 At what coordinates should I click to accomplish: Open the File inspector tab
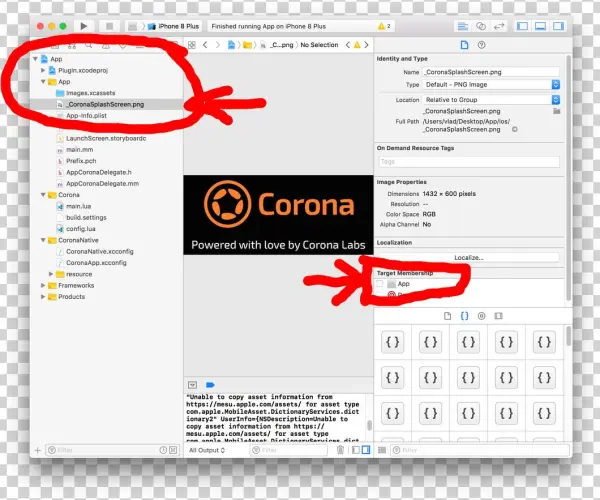coord(464,45)
